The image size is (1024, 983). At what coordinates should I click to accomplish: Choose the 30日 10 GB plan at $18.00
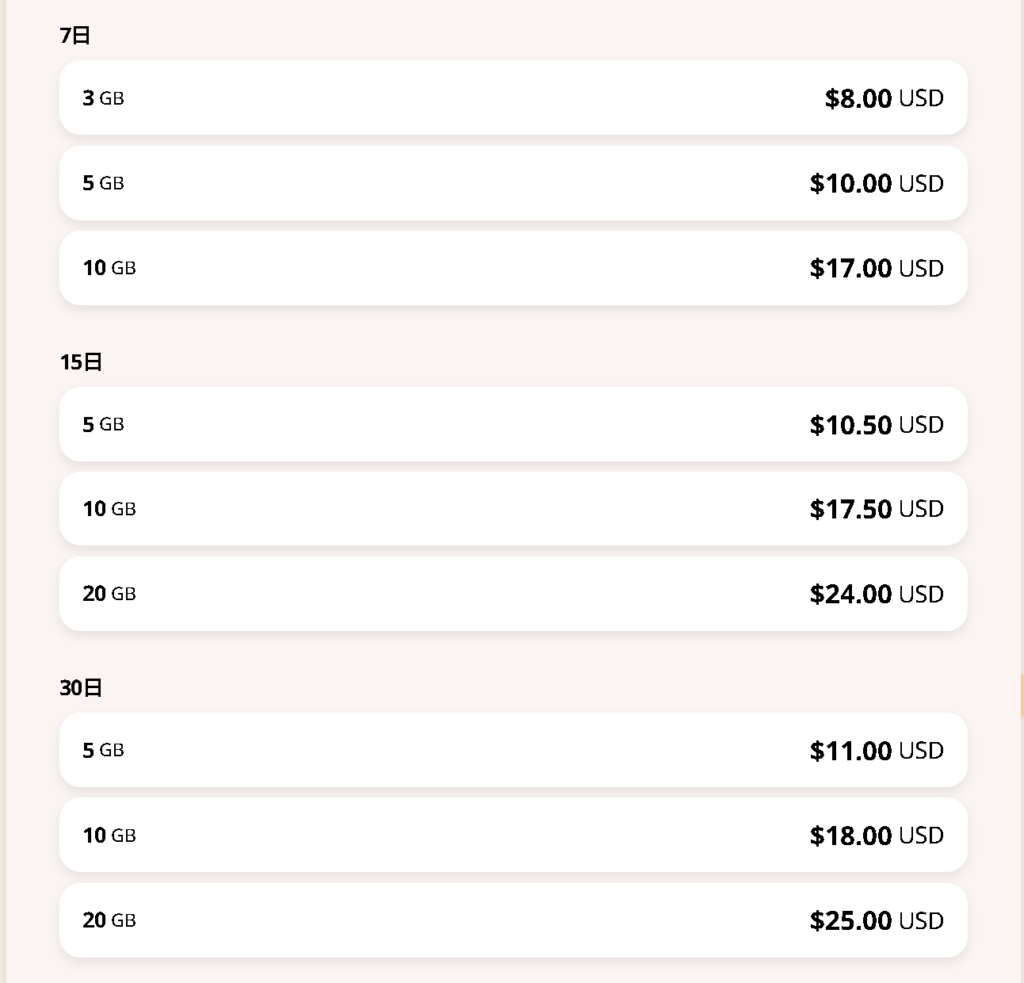(513, 835)
